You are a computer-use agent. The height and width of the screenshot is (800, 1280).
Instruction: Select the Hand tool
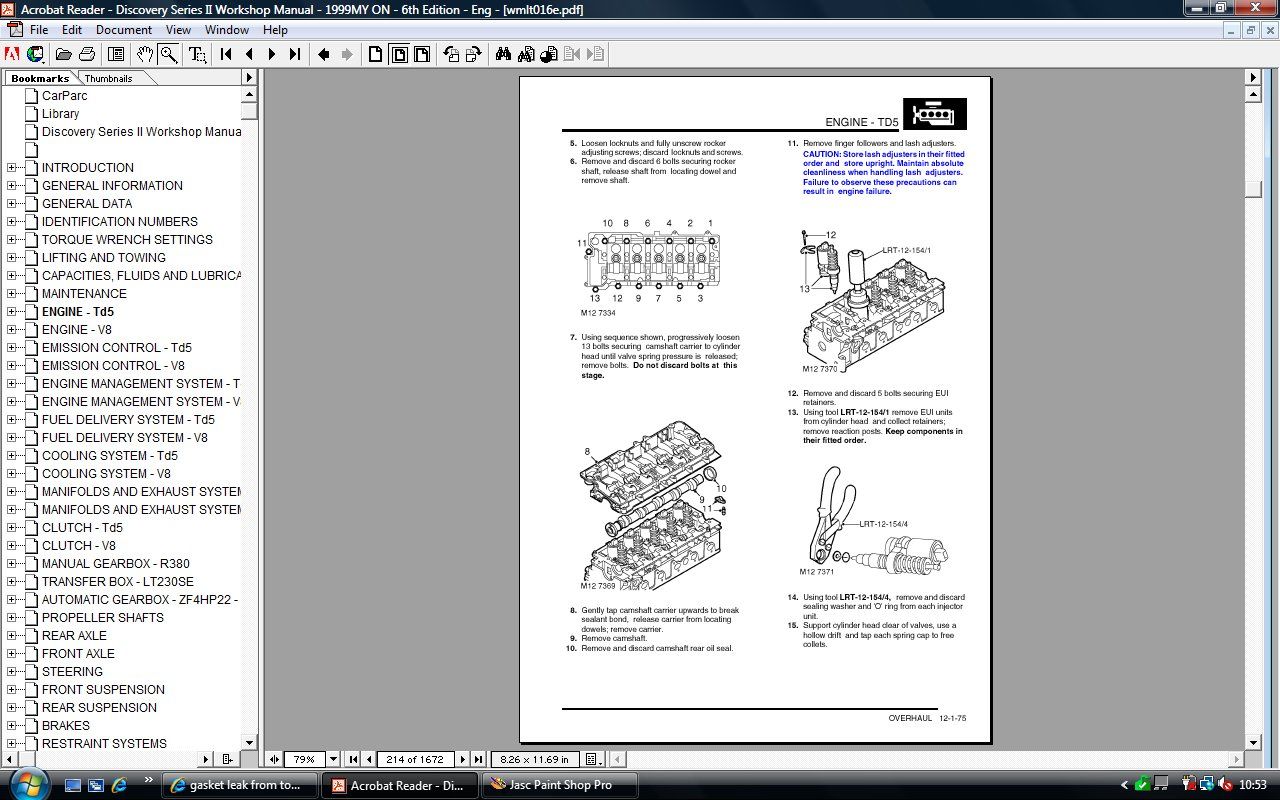point(146,54)
